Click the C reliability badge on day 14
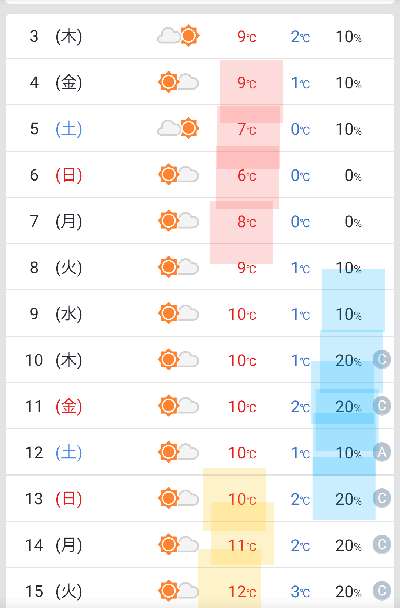Viewport: 400px width, 608px height. [x=381, y=545]
